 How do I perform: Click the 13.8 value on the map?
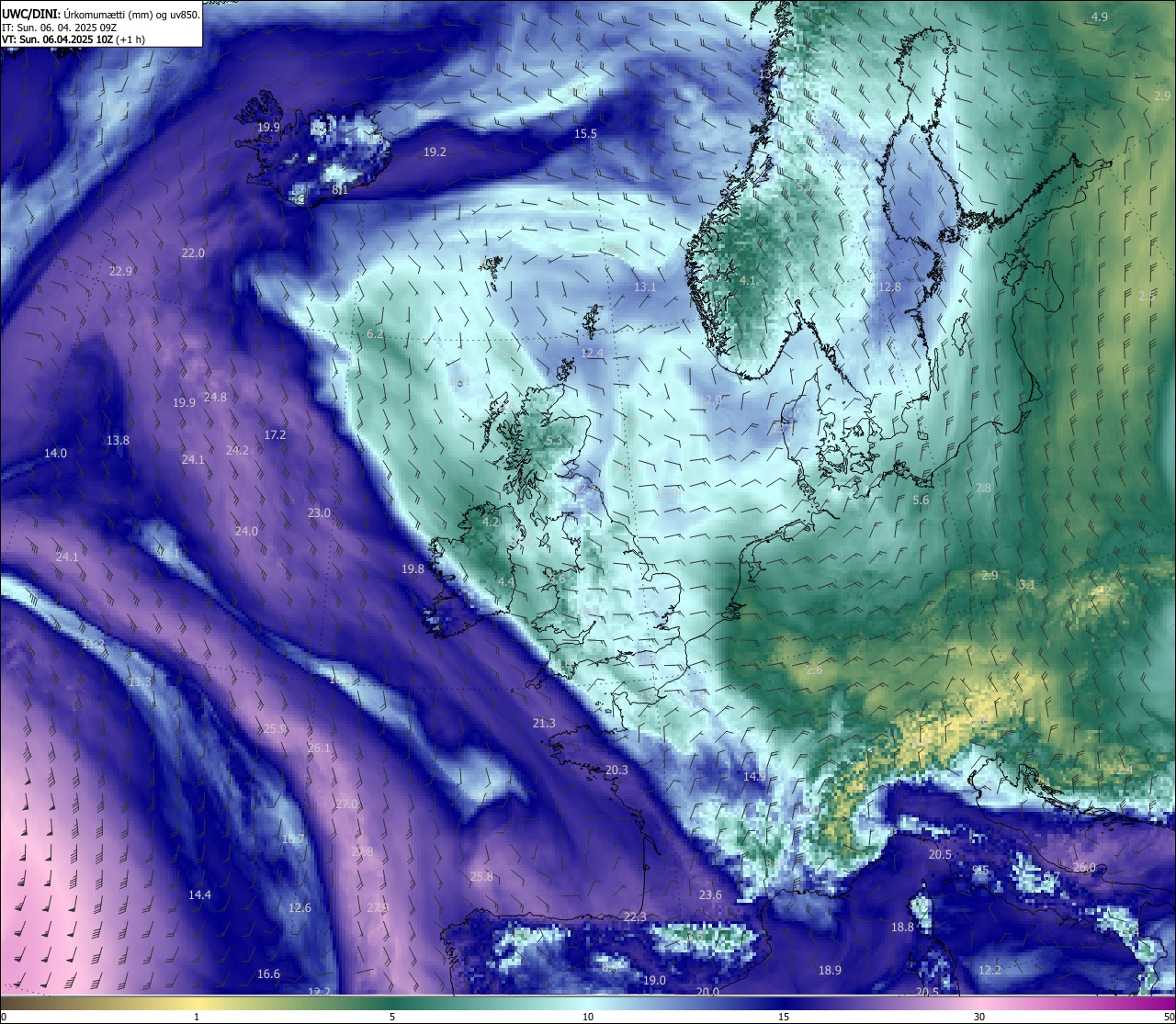[x=118, y=441]
